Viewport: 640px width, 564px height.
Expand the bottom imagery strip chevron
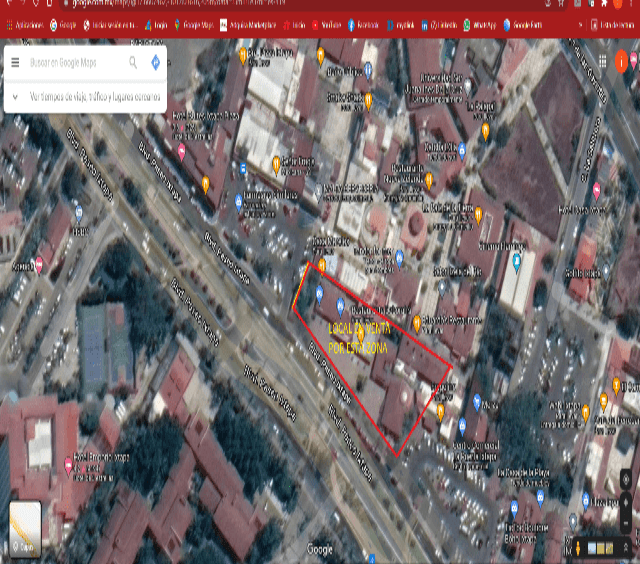click(626, 548)
